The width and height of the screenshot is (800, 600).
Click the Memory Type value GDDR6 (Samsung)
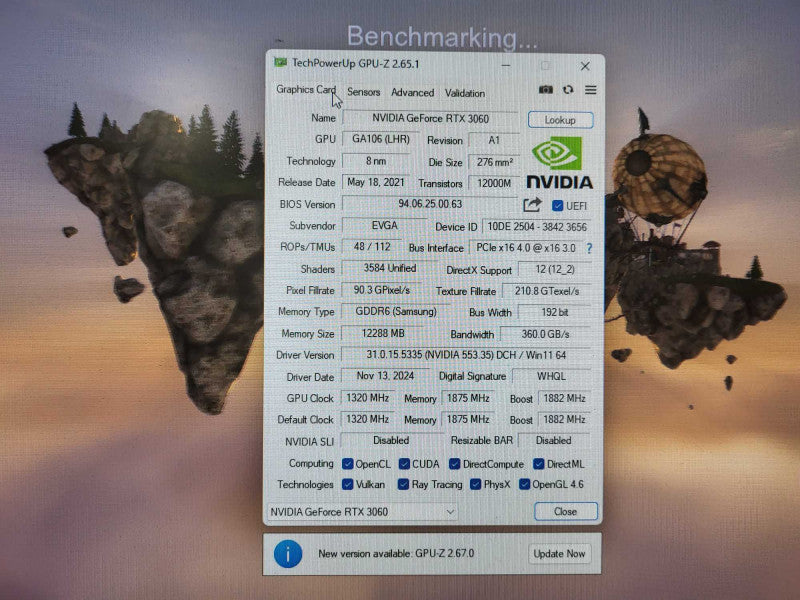pyautogui.click(x=396, y=311)
